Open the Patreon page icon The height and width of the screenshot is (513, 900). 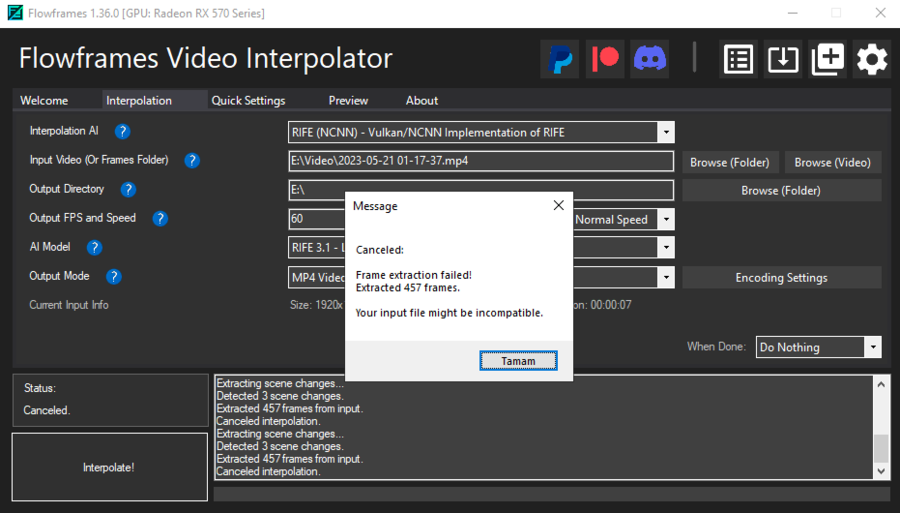[x=605, y=59]
